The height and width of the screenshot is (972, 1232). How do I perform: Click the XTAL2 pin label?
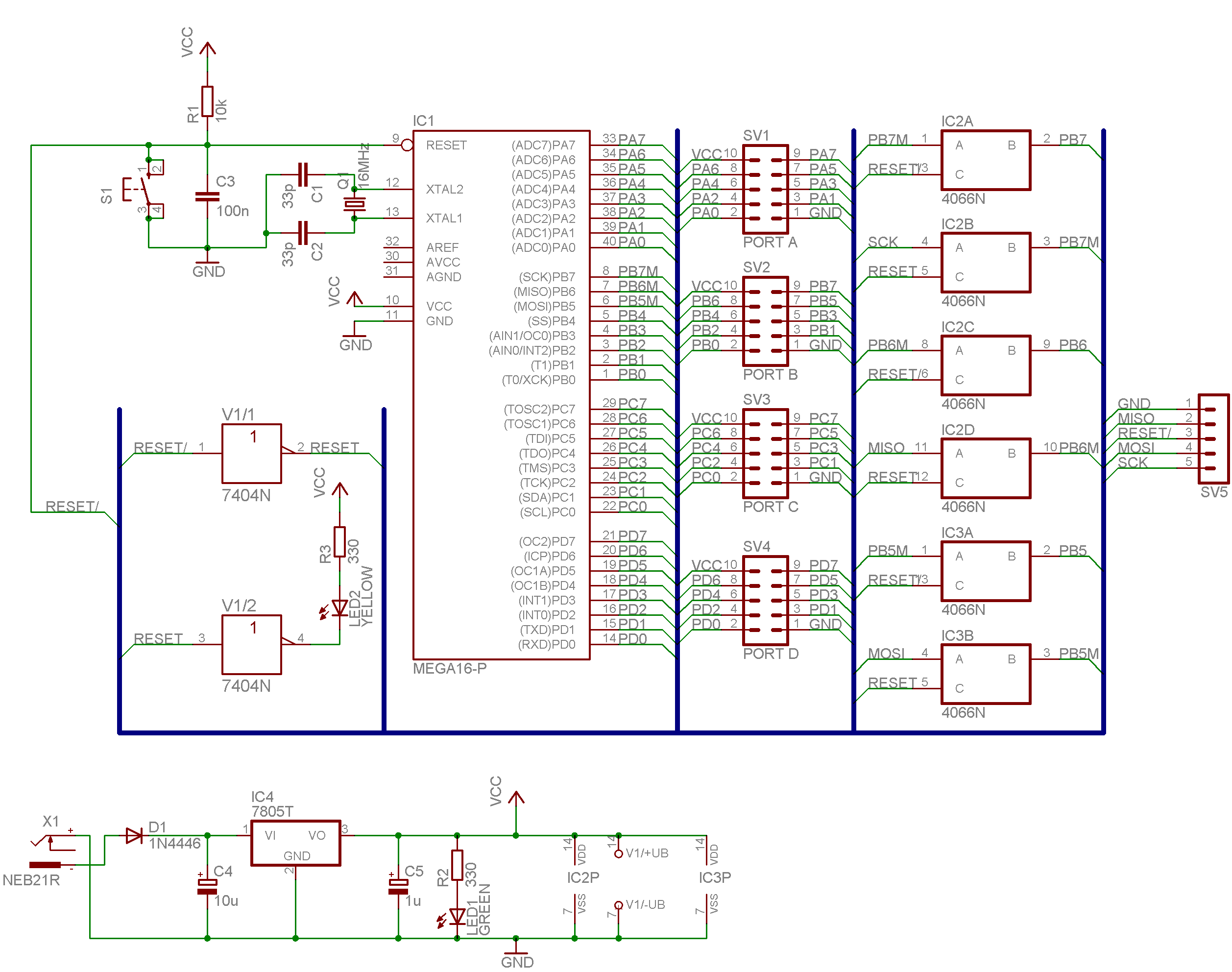[444, 189]
